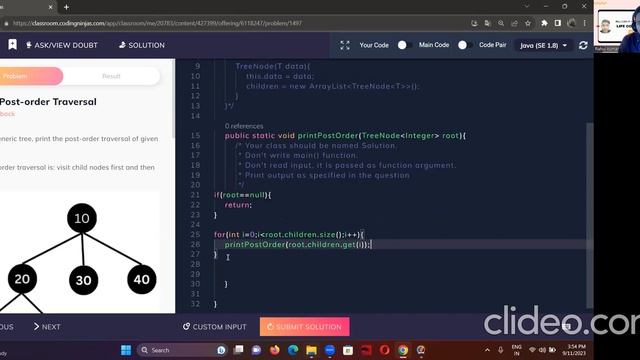
Task: Click the printPostOrder method signature on line 15
Action: (345, 136)
